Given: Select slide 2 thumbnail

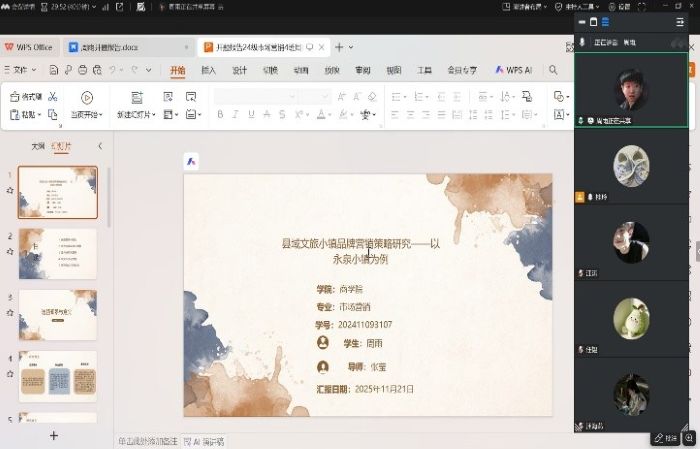Looking at the screenshot, I should coord(58,253).
